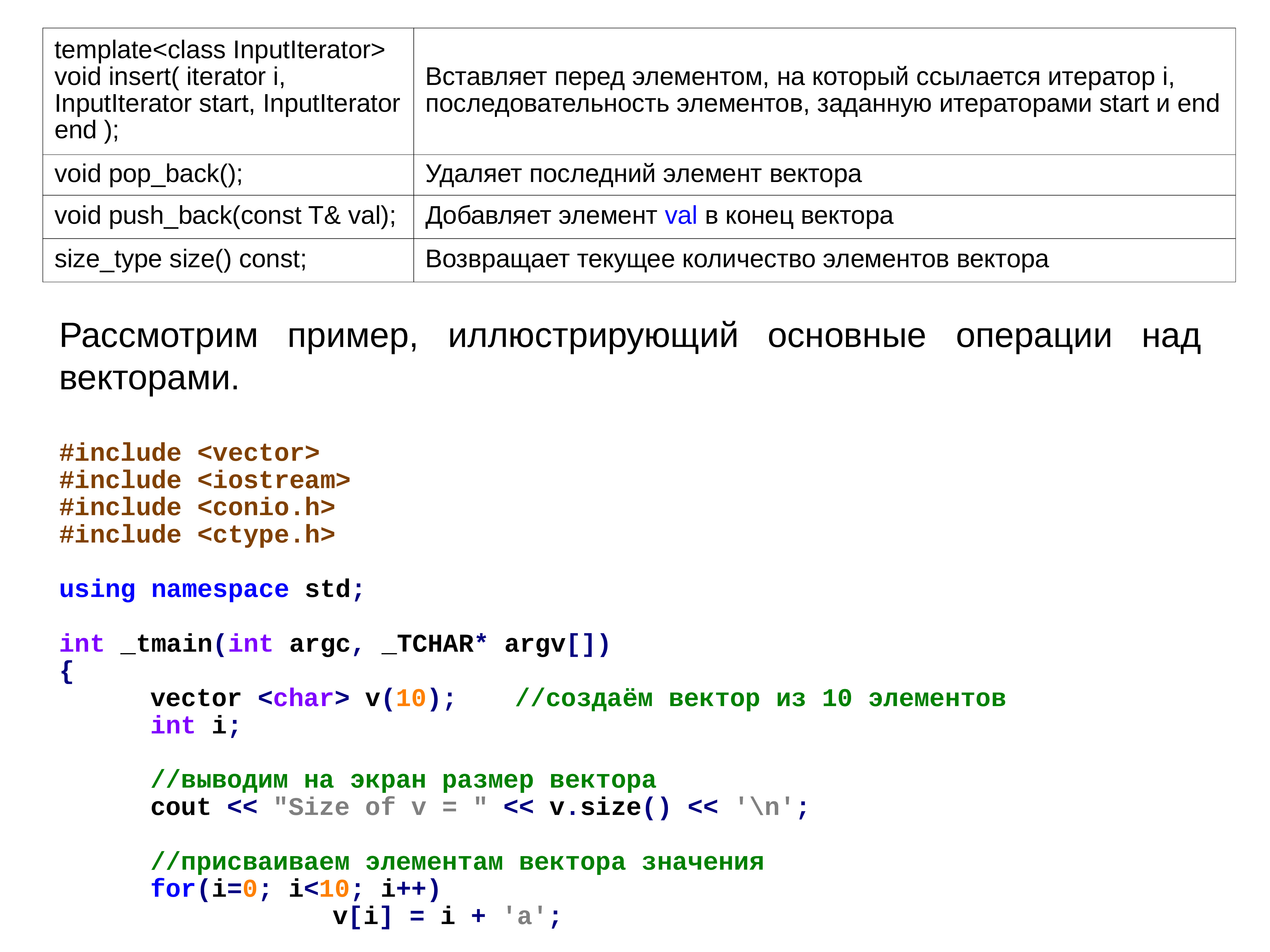Click 'Возвращает текущее количество элементов вектора' cell
1270x952 pixels.
(736, 259)
